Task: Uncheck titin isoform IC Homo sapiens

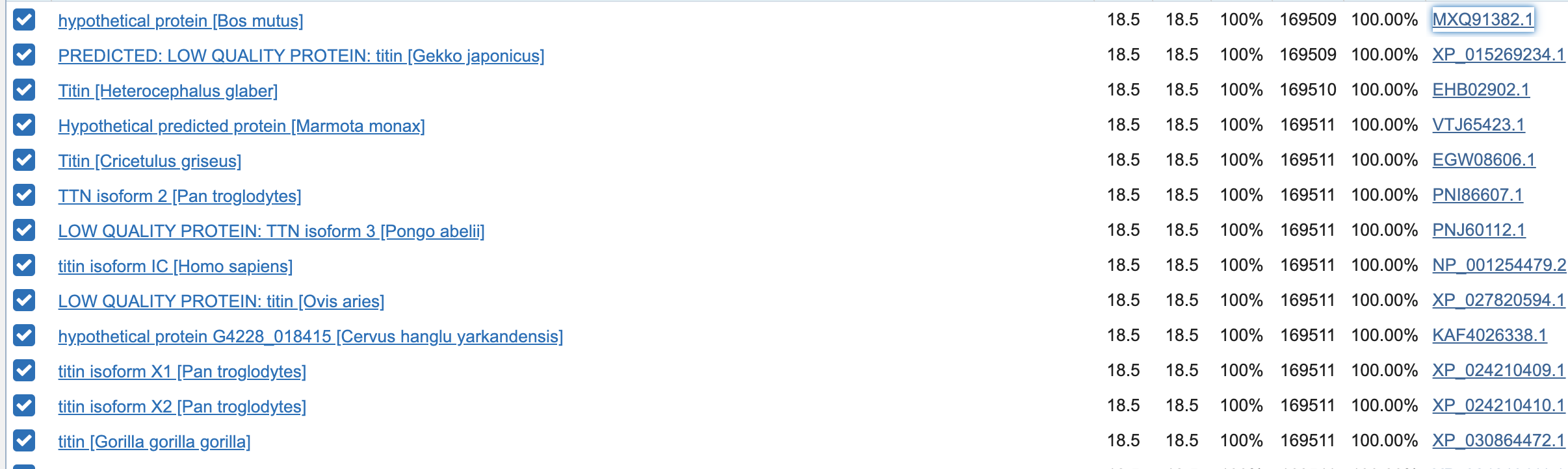Action: pyautogui.click(x=24, y=266)
